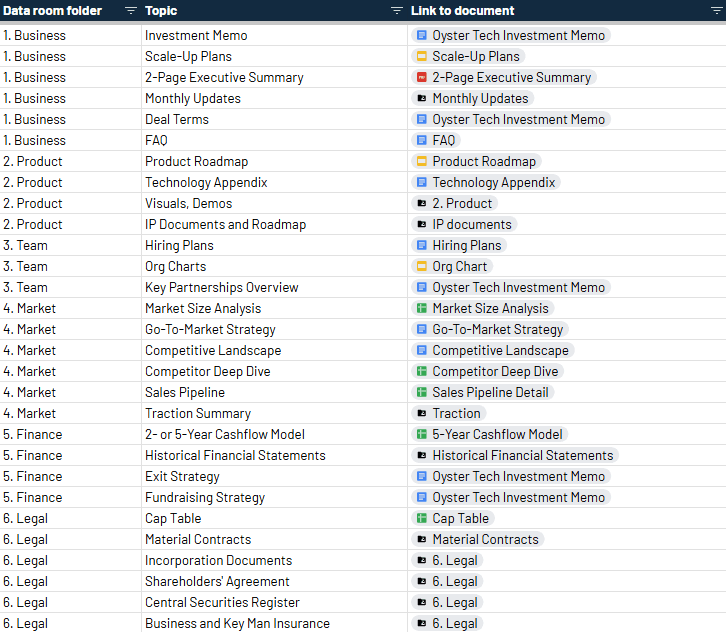The width and height of the screenshot is (726, 632).
Task: Click folder icon beside Historical Financial Statements link
Action: (422, 455)
